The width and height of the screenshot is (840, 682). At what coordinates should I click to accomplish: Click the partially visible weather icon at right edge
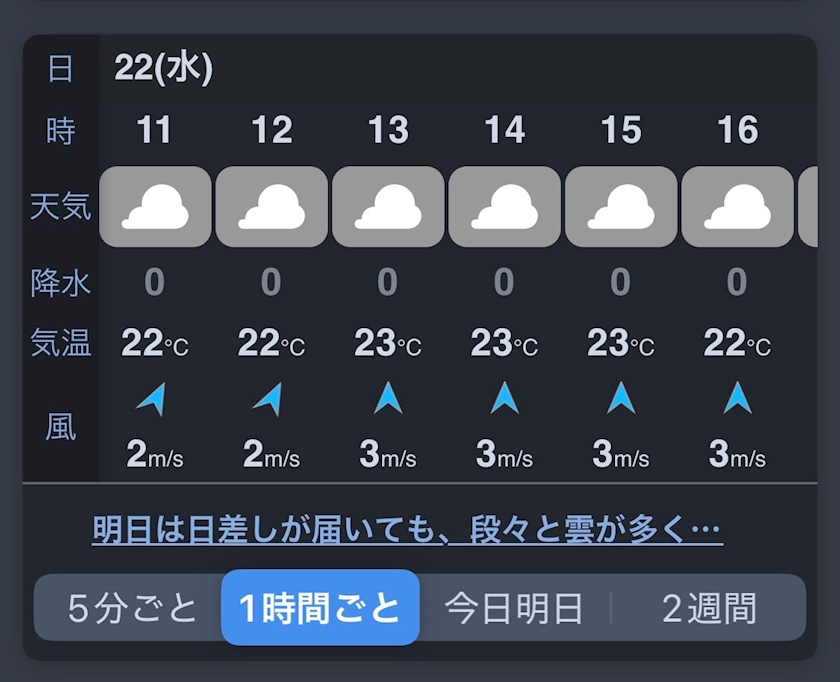click(808, 207)
